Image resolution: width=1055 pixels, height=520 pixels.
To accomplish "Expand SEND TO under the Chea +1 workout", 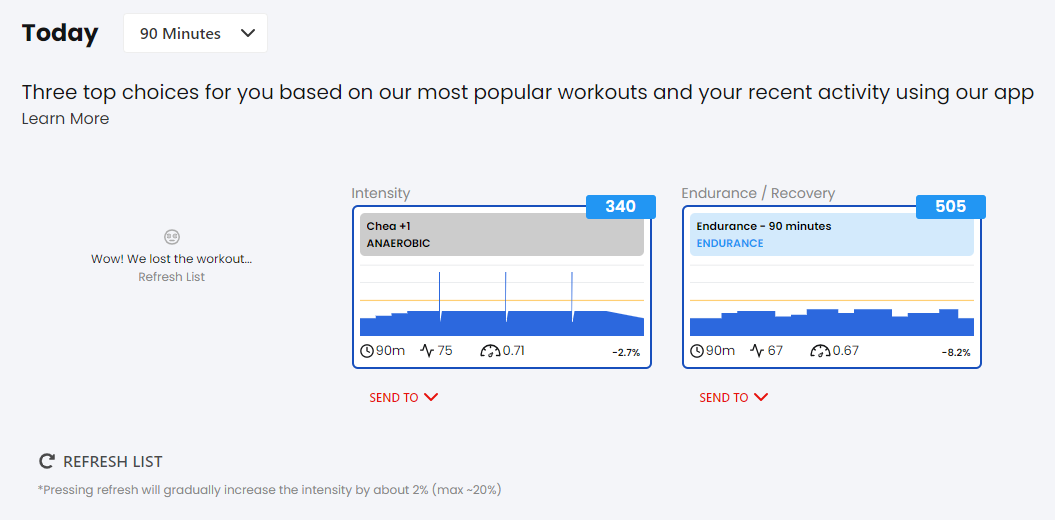I will coord(404,398).
